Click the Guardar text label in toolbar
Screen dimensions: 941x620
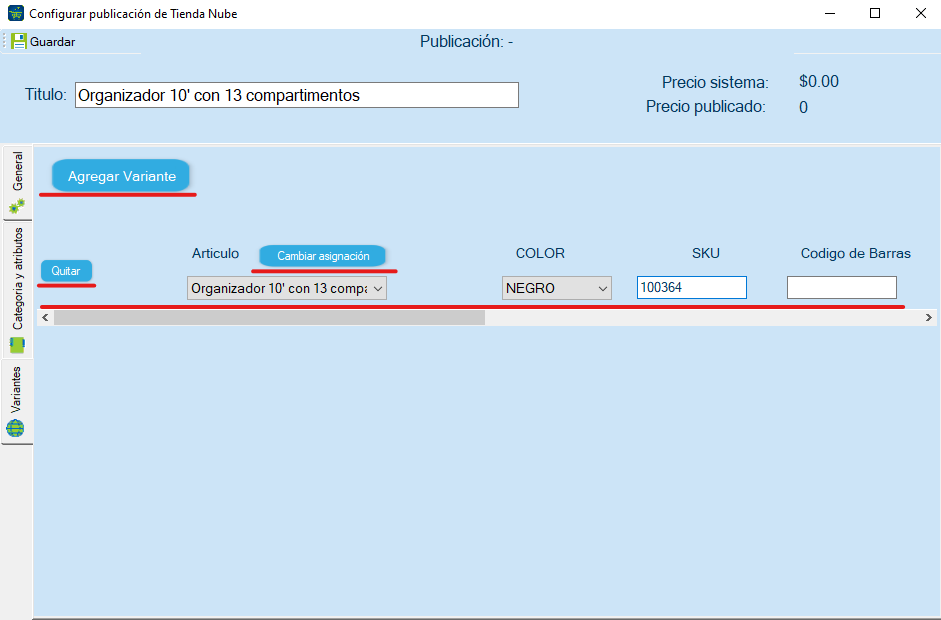53,42
